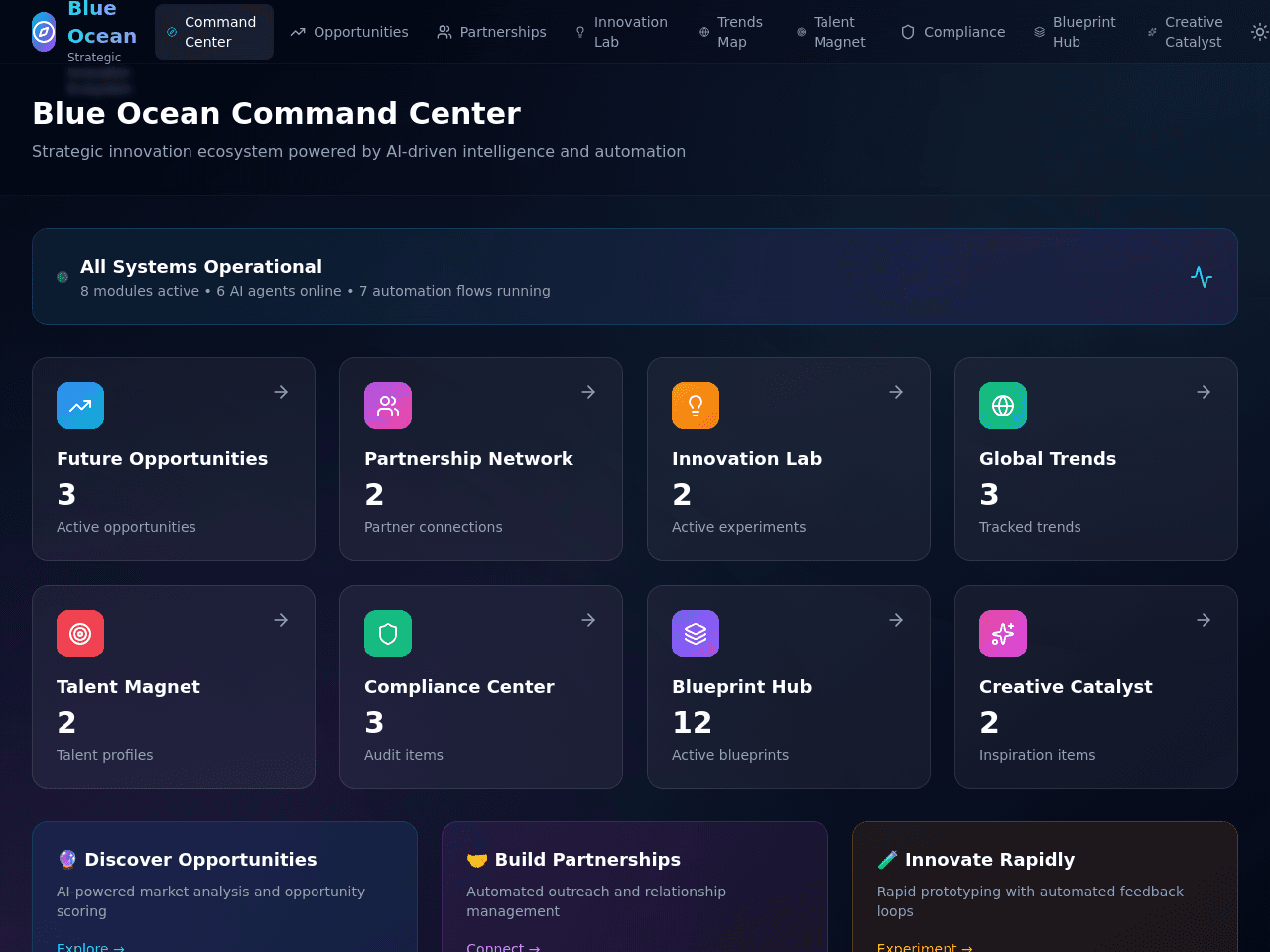Open Blueprint Hub card via its arrow
Screen dimensions: 1270x952
pos(896,620)
